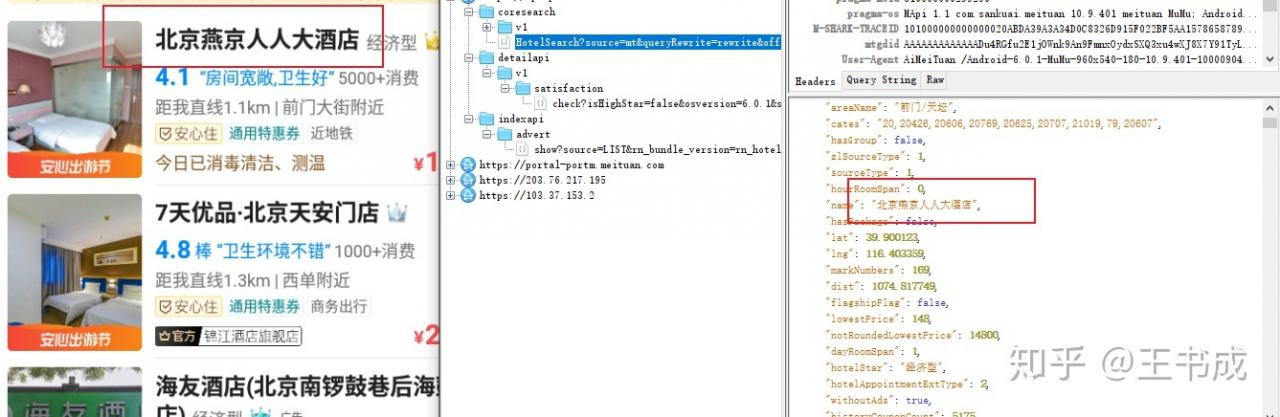
Task: Select the HotelSearch?source=mt request row
Action: coord(647,43)
